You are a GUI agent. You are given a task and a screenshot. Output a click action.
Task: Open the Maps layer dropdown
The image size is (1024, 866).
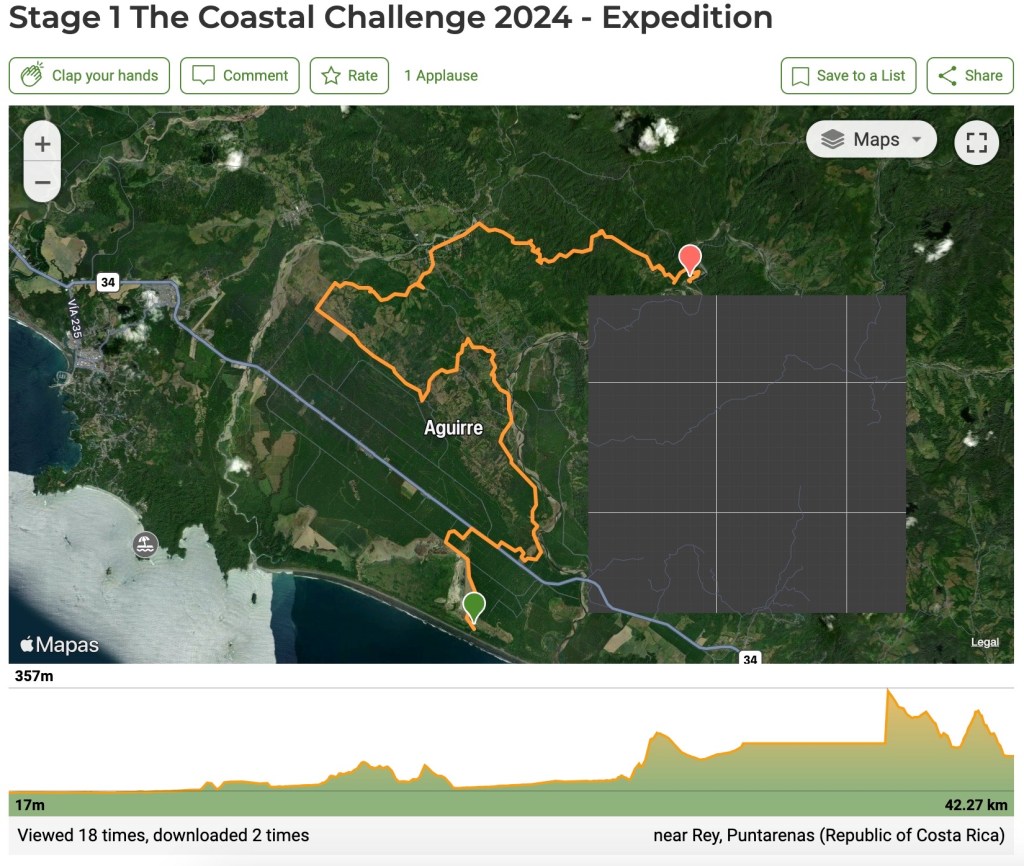click(x=871, y=140)
